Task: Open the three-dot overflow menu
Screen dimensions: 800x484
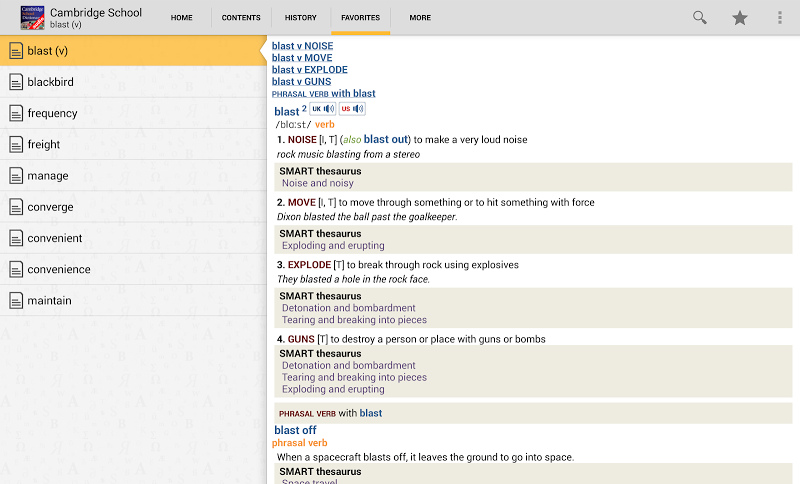Action: [x=780, y=17]
